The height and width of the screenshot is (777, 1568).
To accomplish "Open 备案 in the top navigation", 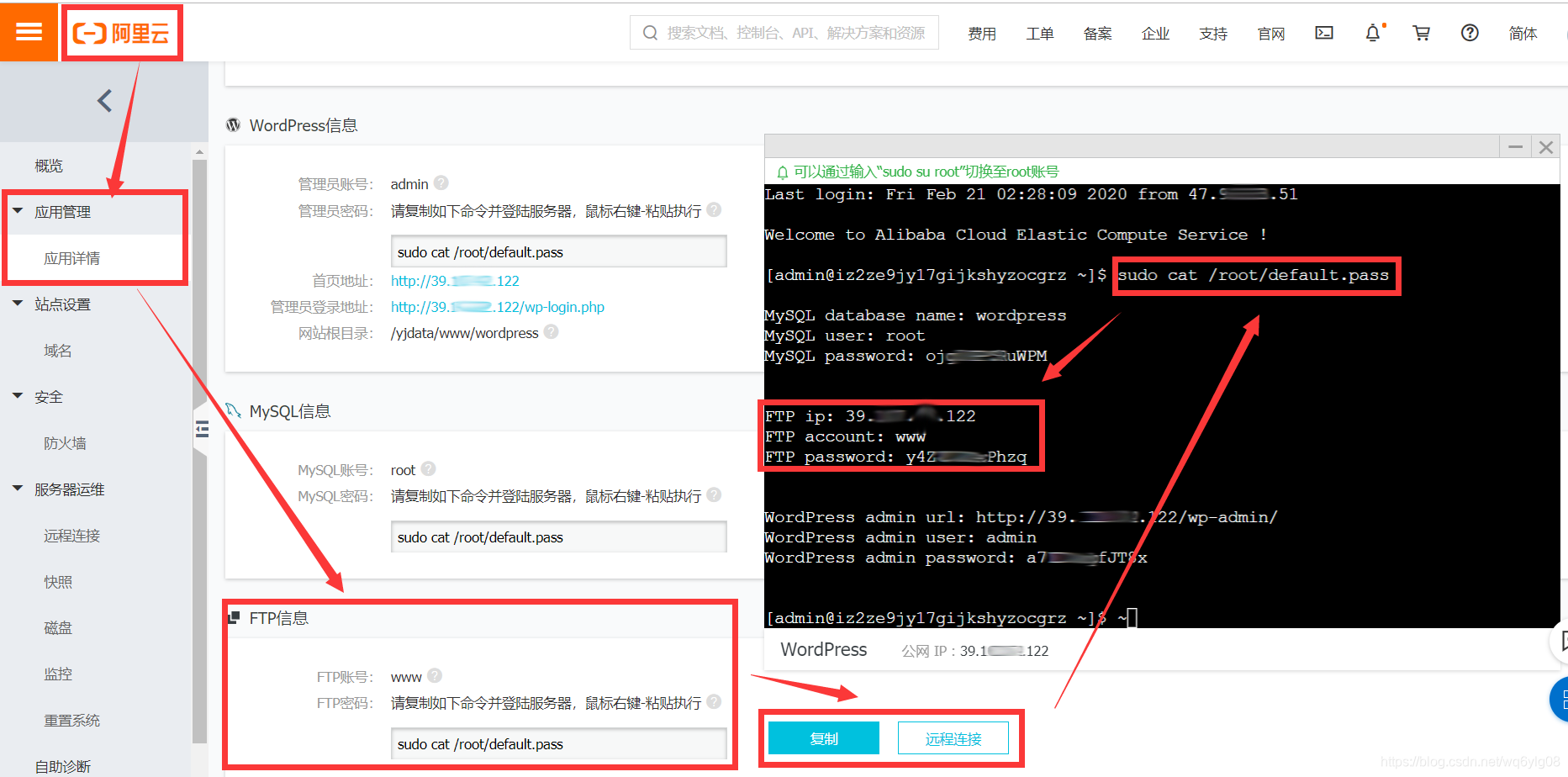I will click(x=1098, y=34).
